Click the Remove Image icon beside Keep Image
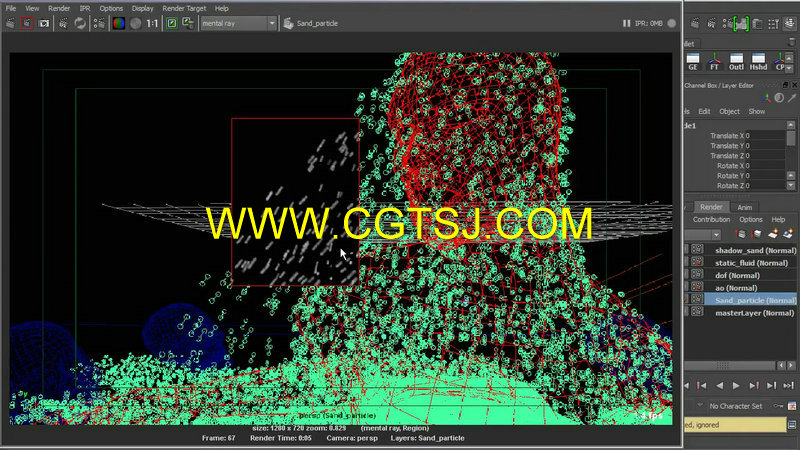 [x=188, y=23]
